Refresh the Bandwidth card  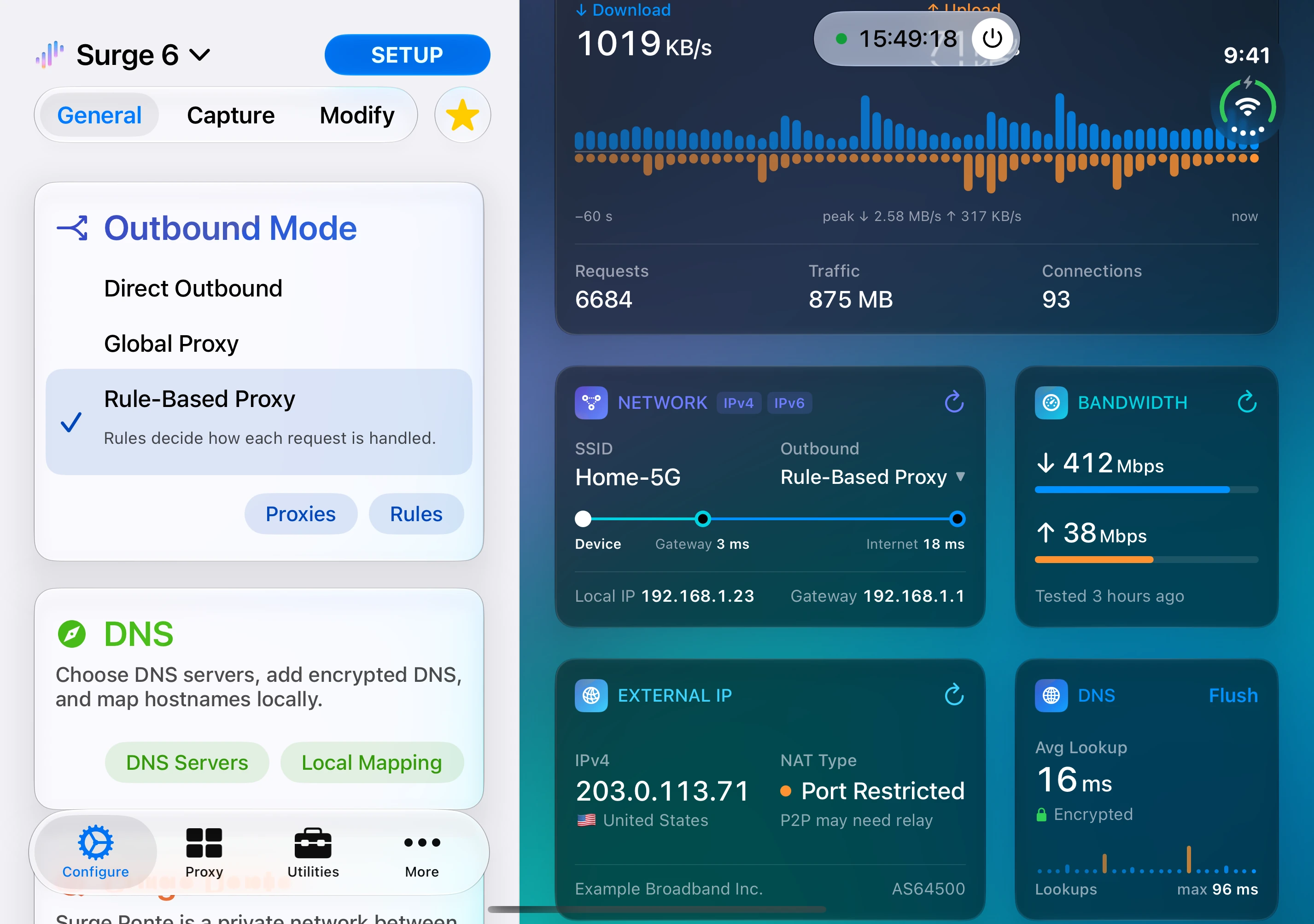(x=1247, y=402)
